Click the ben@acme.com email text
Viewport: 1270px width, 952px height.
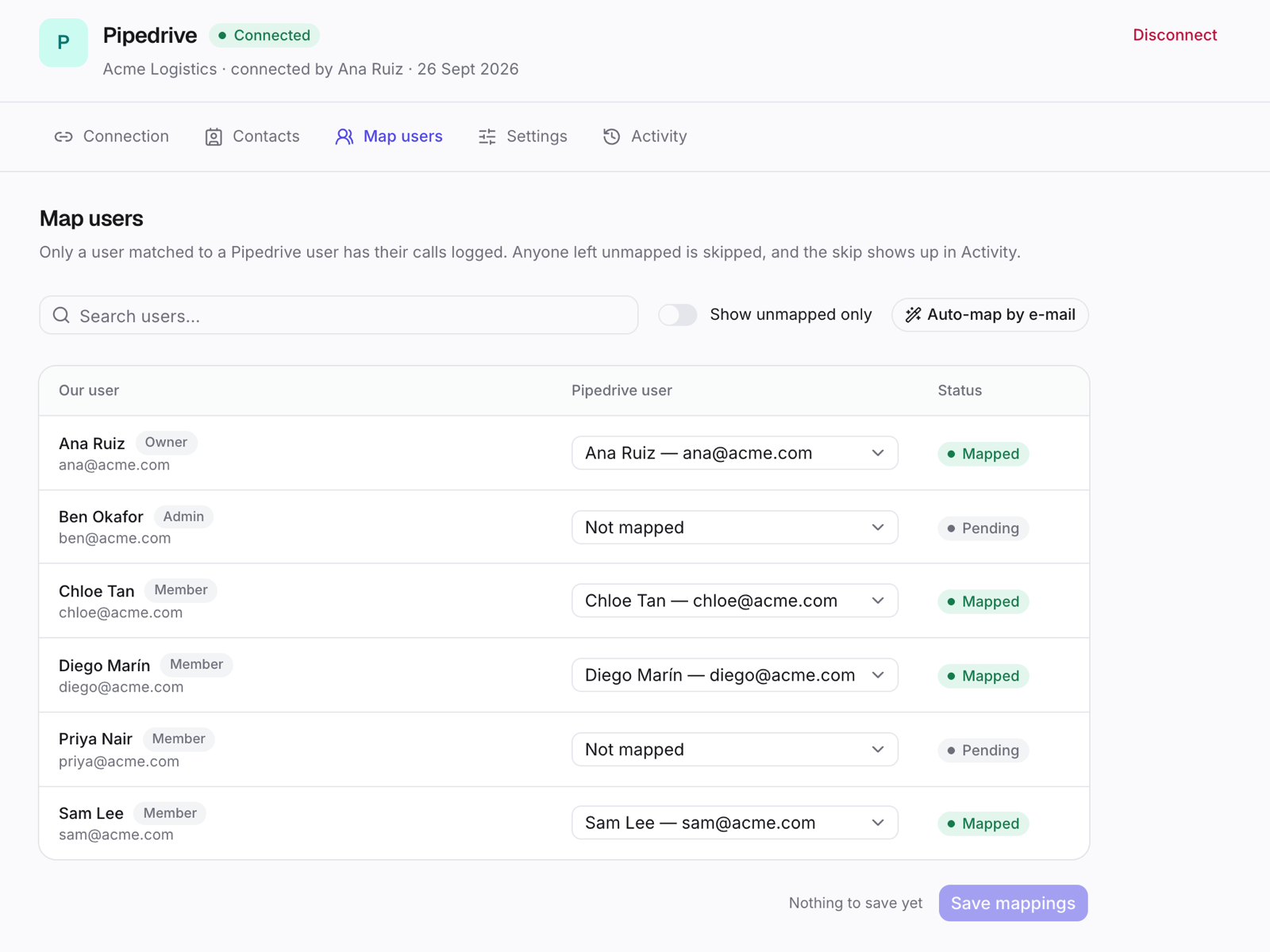point(115,539)
